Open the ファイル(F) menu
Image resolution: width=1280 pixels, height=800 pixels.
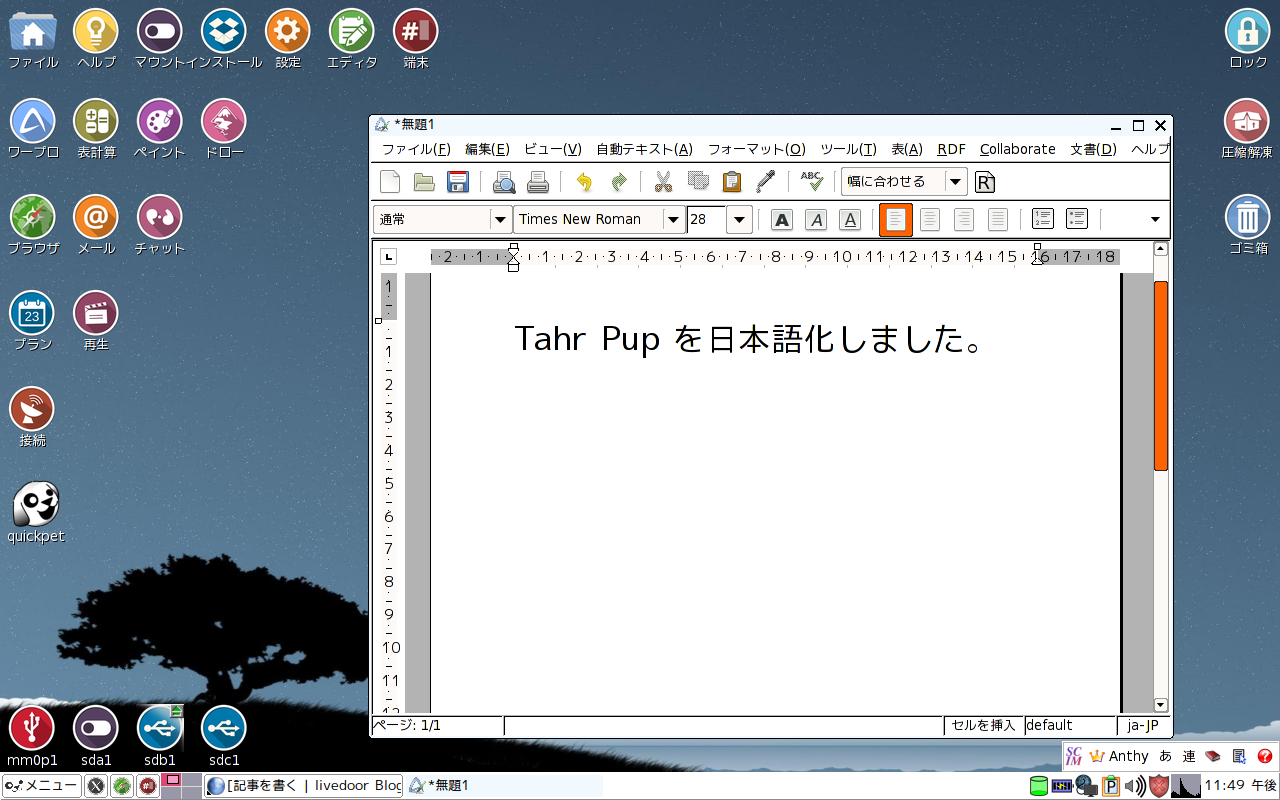point(416,149)
